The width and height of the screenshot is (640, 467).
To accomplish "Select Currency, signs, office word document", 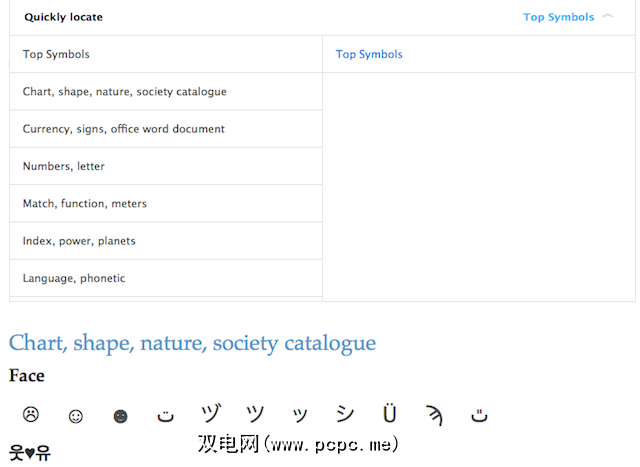I will (123, 129).
